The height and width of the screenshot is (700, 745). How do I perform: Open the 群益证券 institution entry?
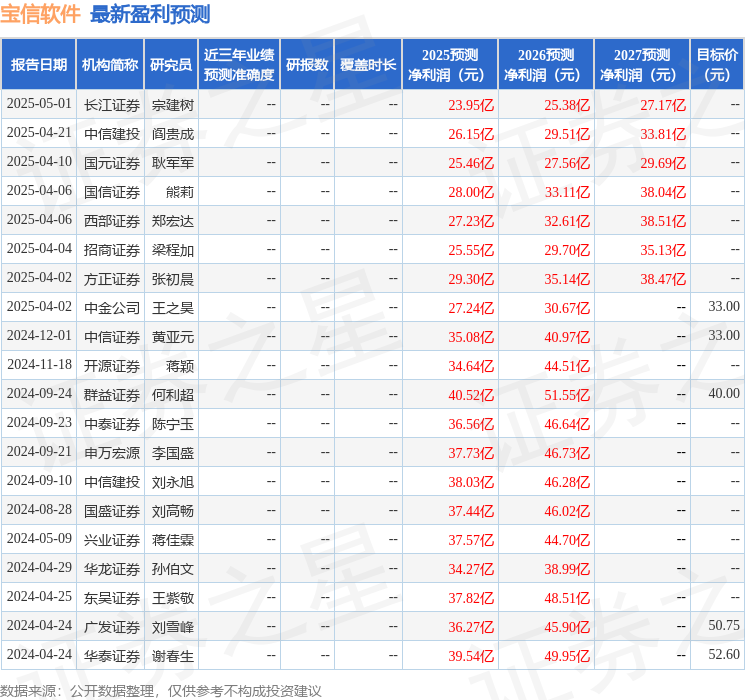(x=112, y=395)
